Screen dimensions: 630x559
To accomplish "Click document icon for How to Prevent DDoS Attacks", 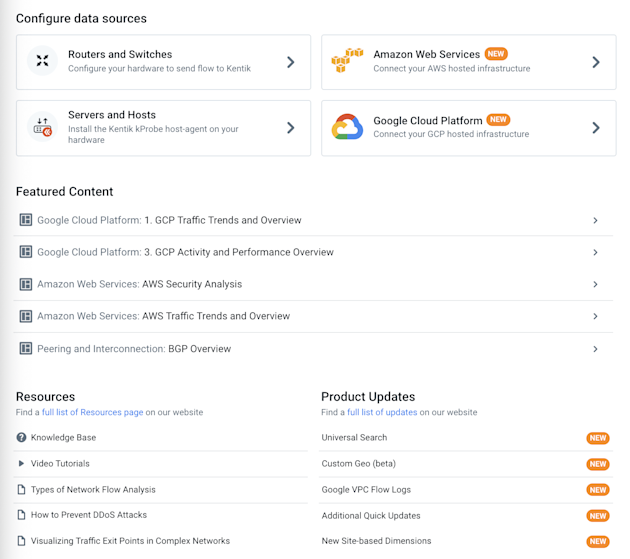I will (21, 515).
